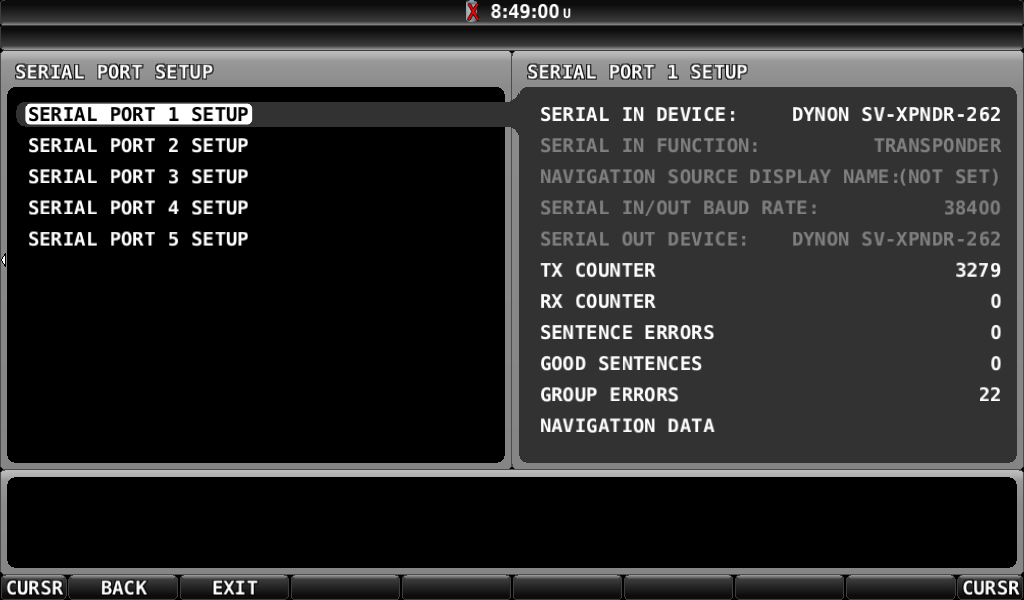
Task: Click the small left arrow at screen edge
Action: point(3,261)
